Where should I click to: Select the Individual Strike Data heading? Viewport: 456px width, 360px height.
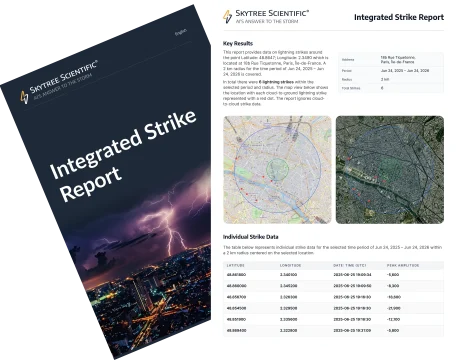tap(250, 237)
